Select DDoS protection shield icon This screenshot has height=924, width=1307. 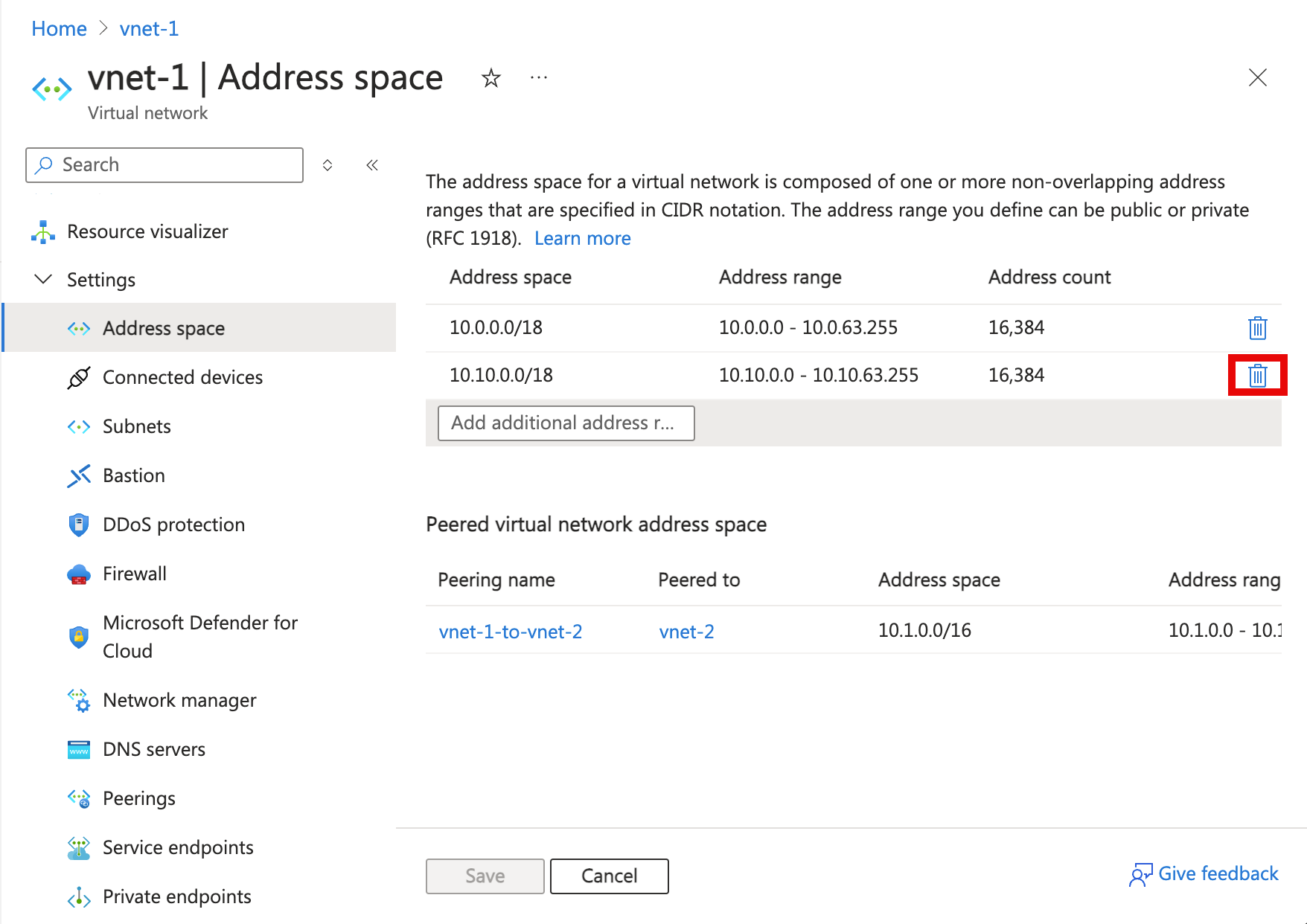coord(79,524)
